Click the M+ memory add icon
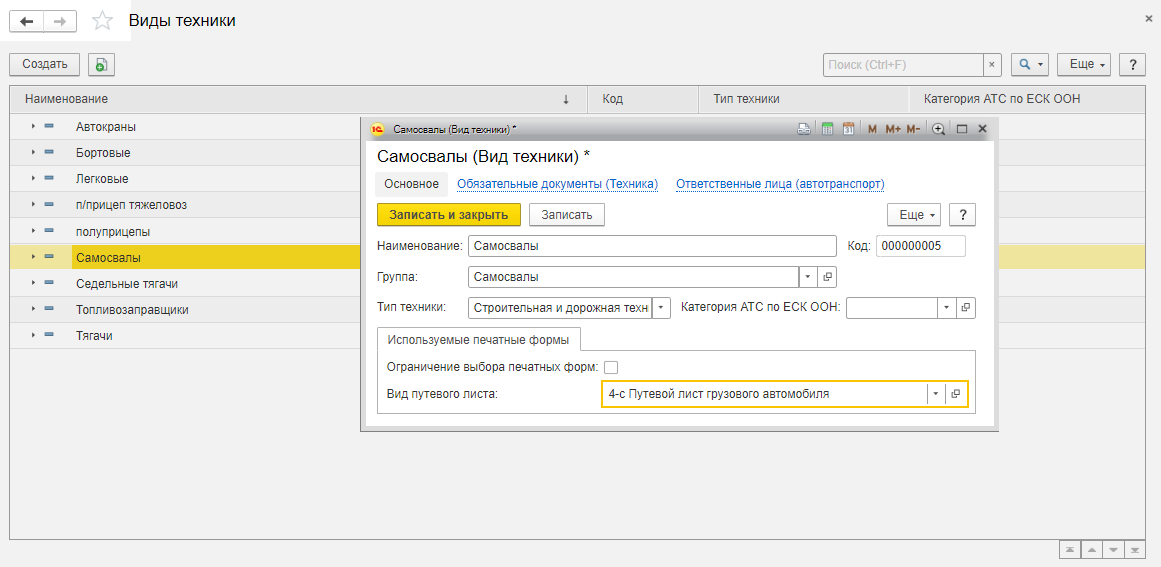 pos(893,129)
